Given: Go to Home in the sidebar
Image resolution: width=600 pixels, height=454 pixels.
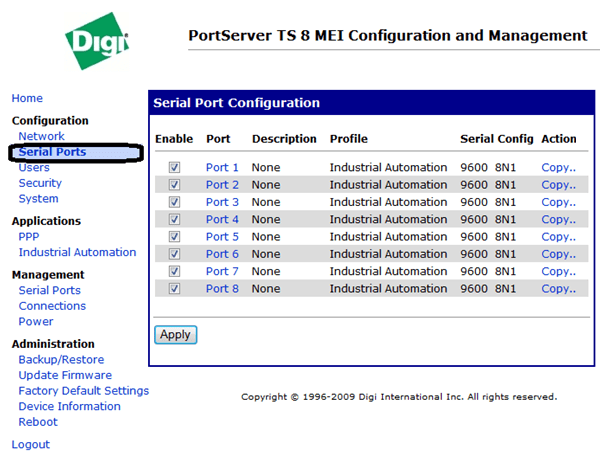Looking at the screenshot, I should (x=27, y=98).
